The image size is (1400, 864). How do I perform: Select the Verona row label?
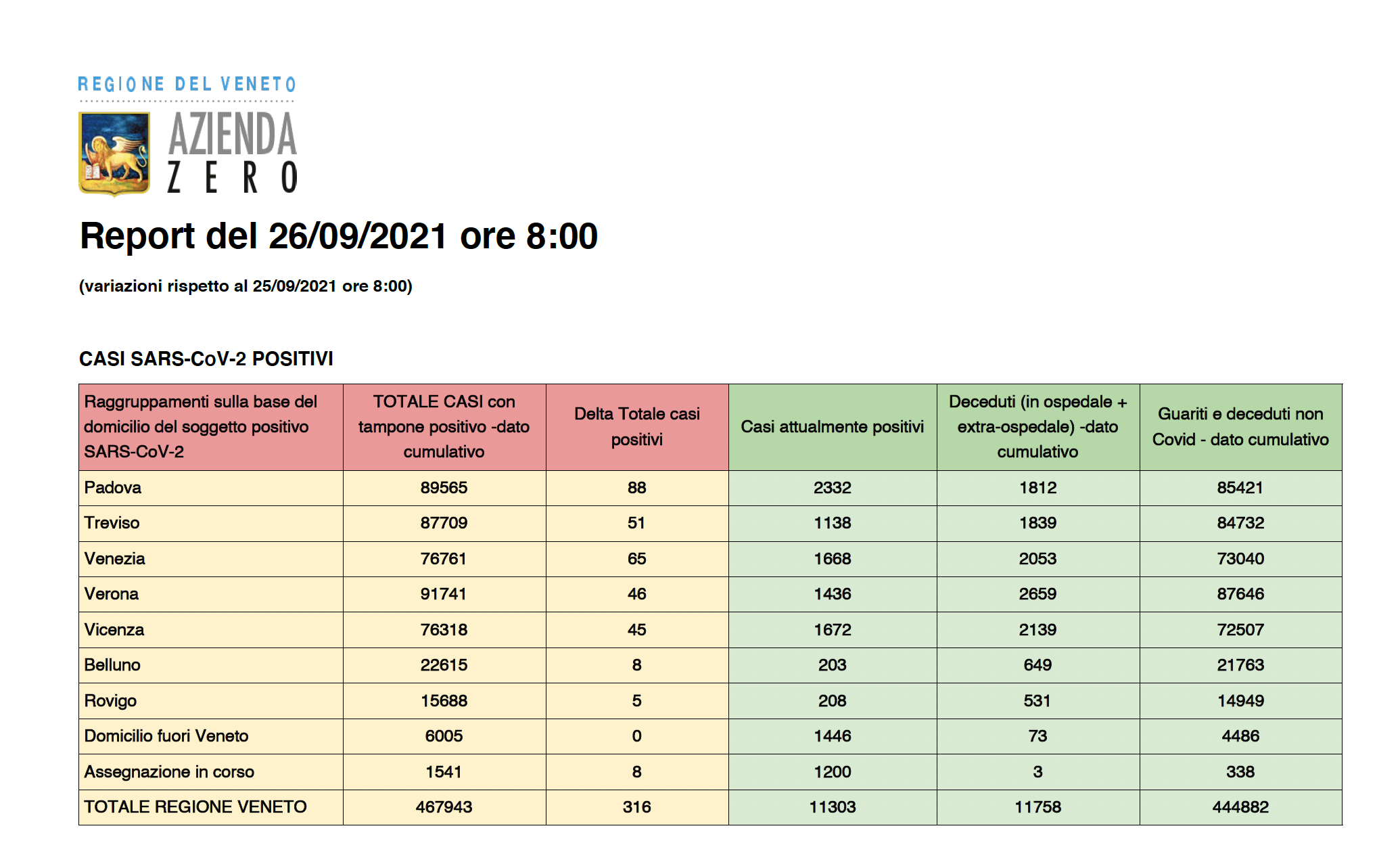pos(111,594)
